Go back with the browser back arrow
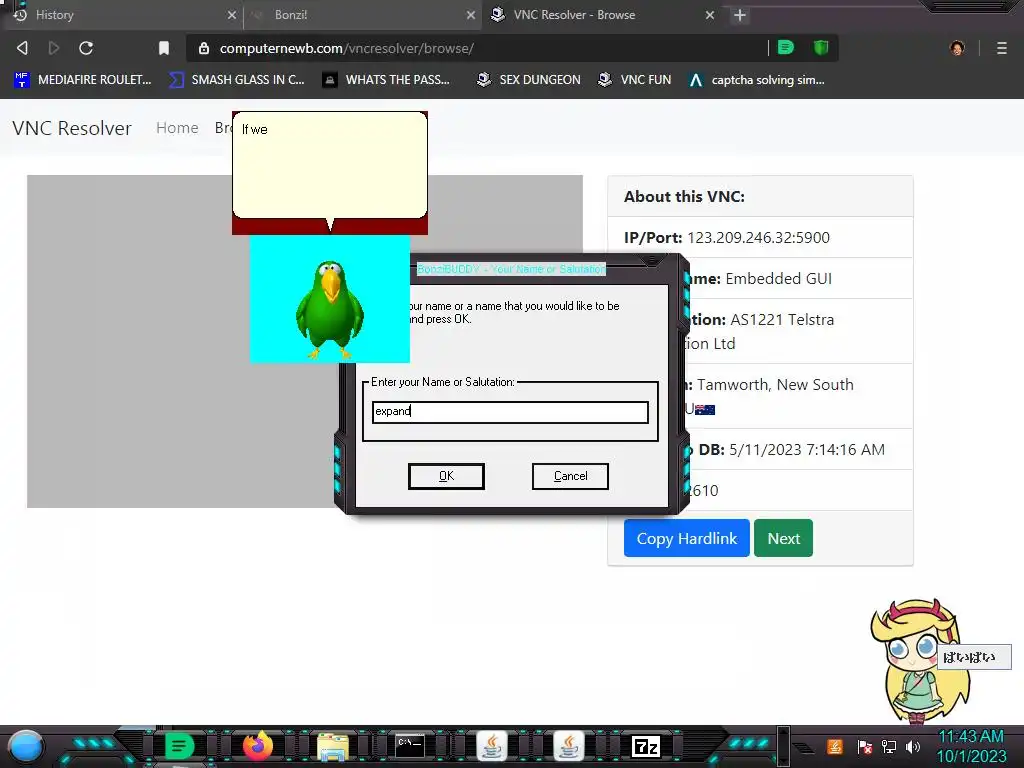The width and height of the screenshot is (1024, 768). [22, 48]
